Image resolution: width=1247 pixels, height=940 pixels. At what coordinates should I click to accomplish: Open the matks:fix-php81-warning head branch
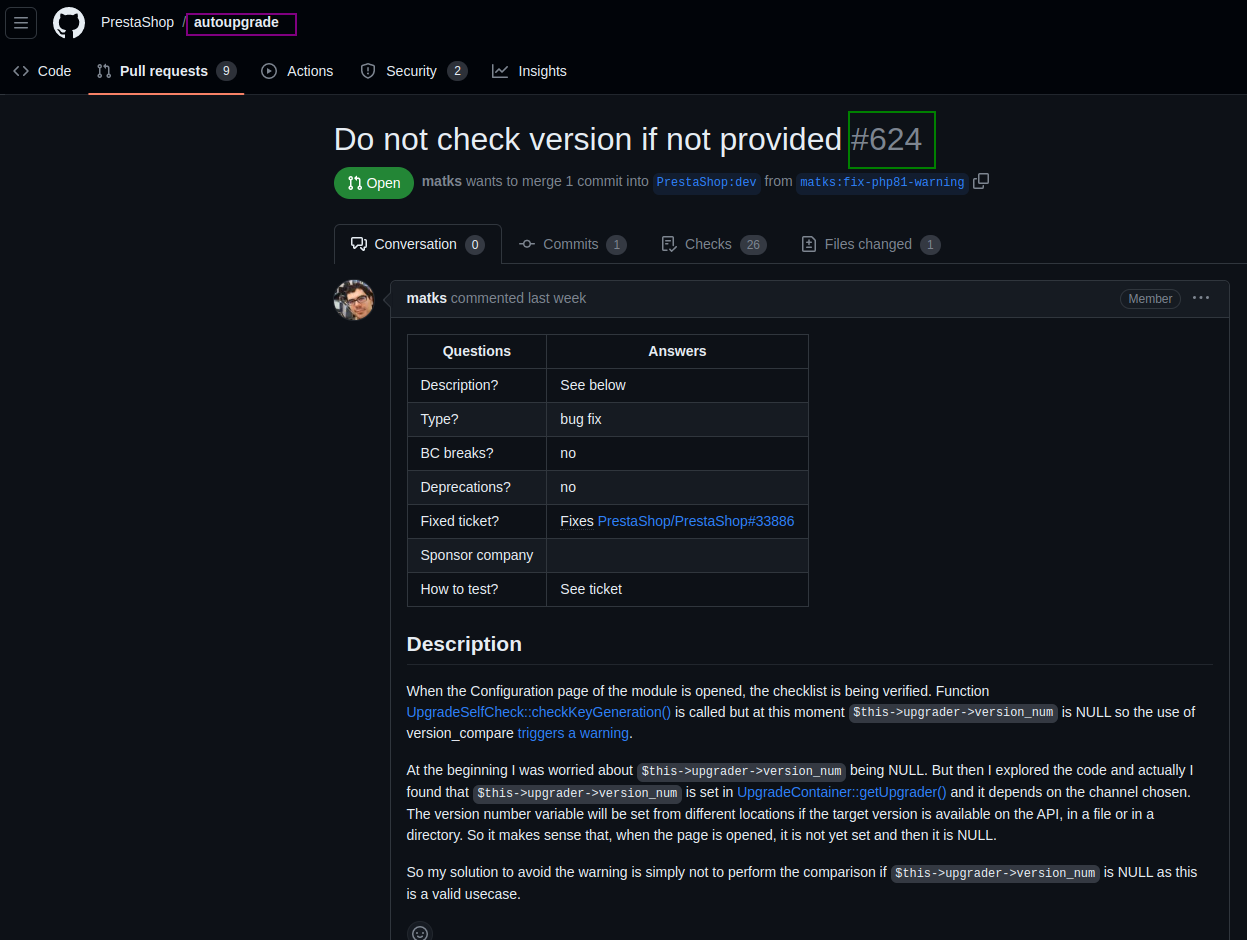882,183
